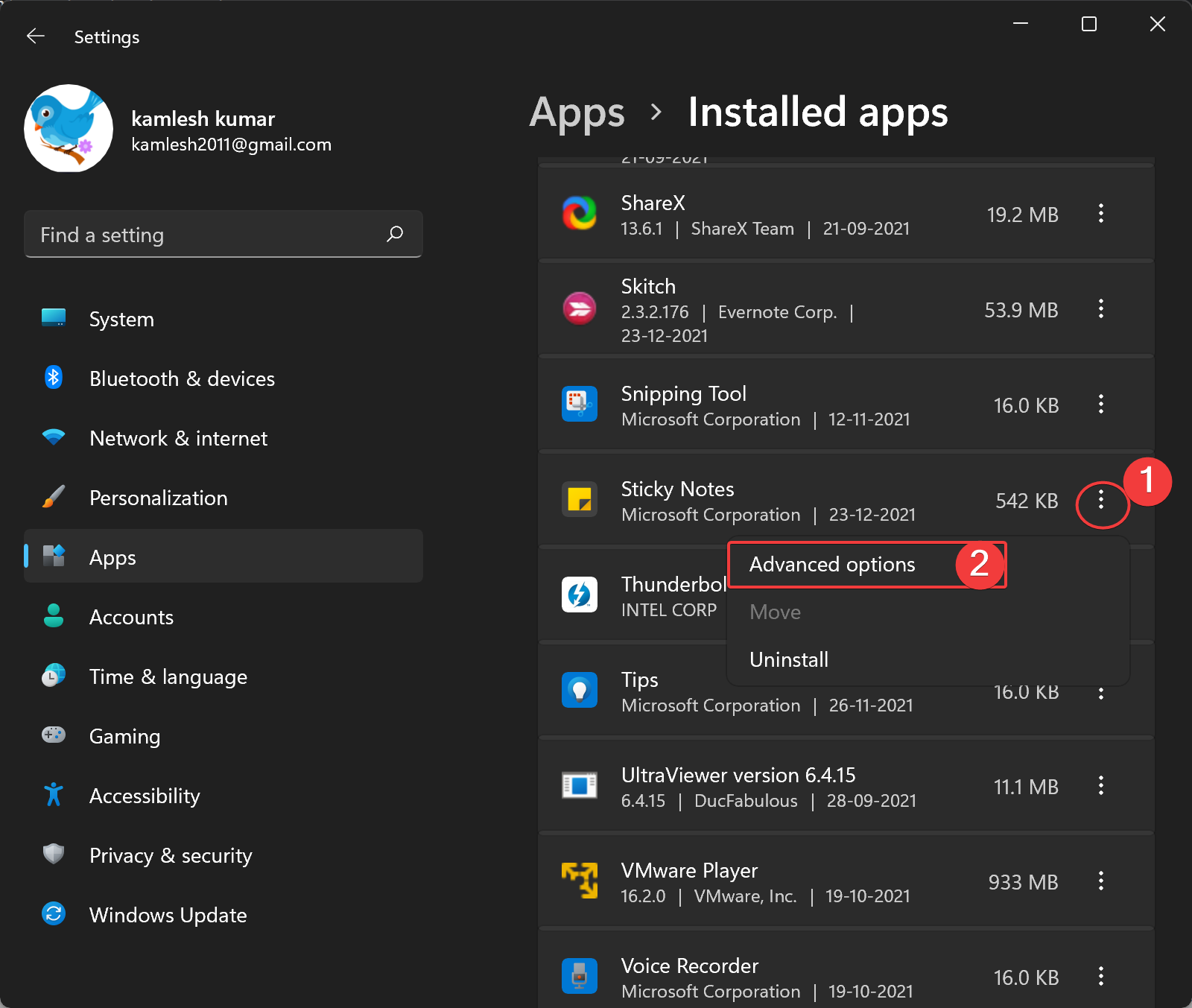Click the user profile bird avatar
The image size is (1192, 1008).
pos(69,128)
